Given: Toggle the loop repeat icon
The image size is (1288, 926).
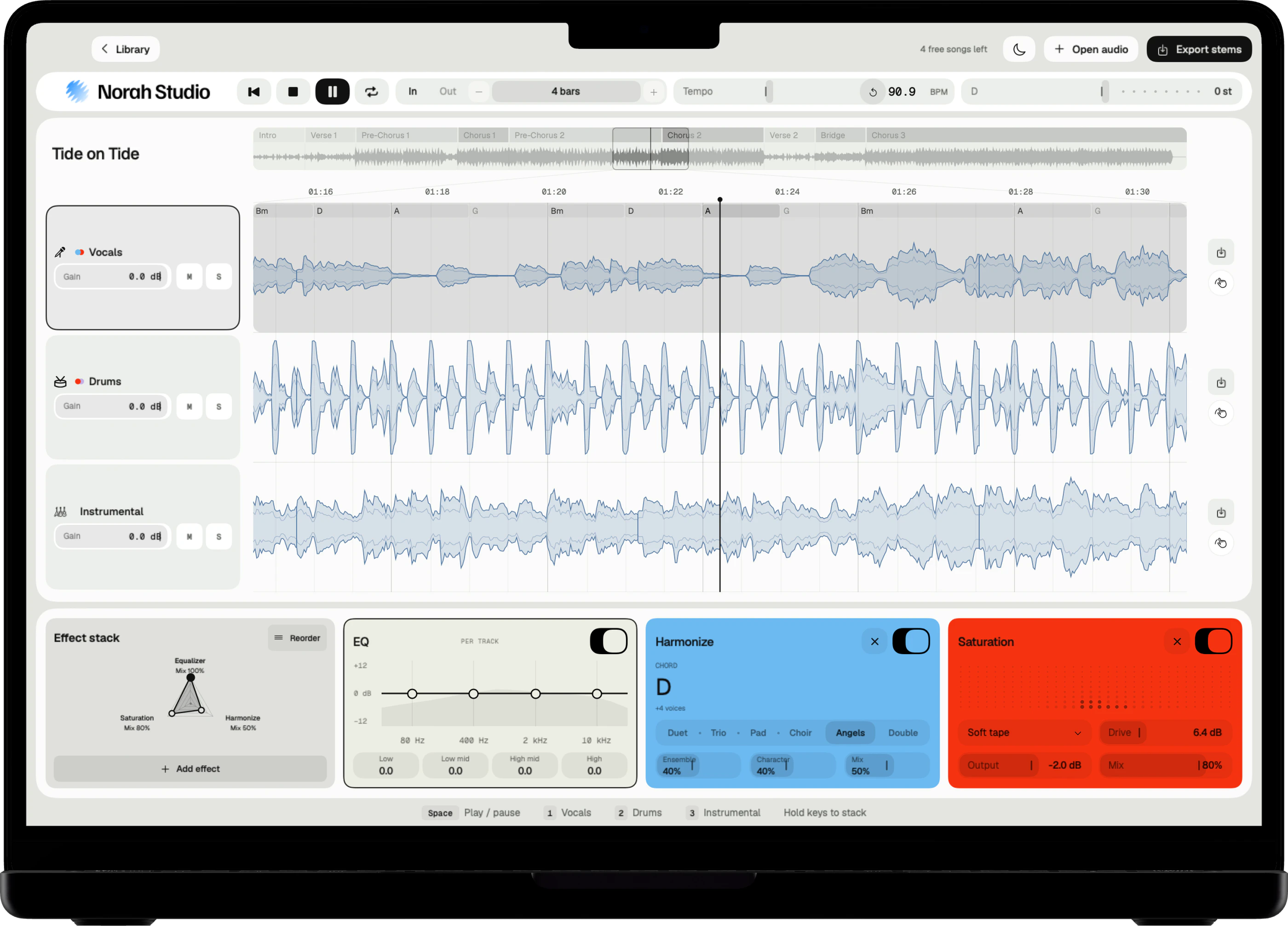Looking at the screenshot, I should tap(371, 92).
